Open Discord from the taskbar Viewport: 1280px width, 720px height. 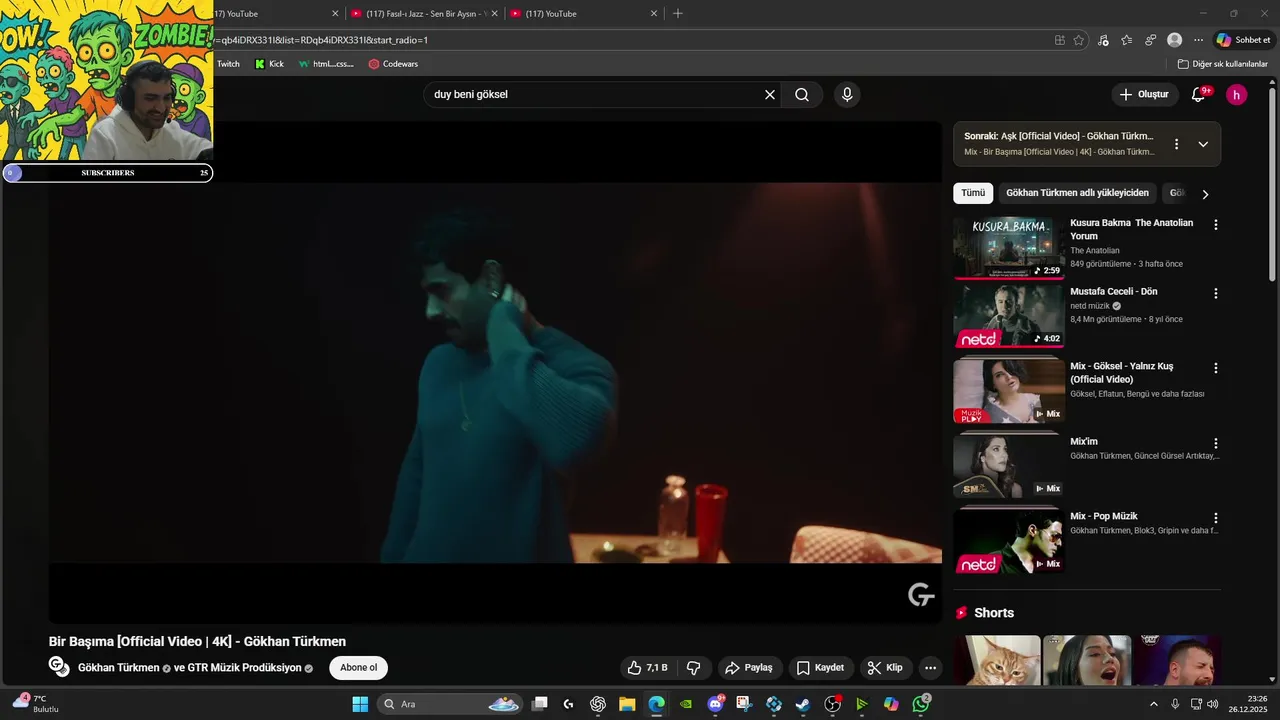(715, 704)
